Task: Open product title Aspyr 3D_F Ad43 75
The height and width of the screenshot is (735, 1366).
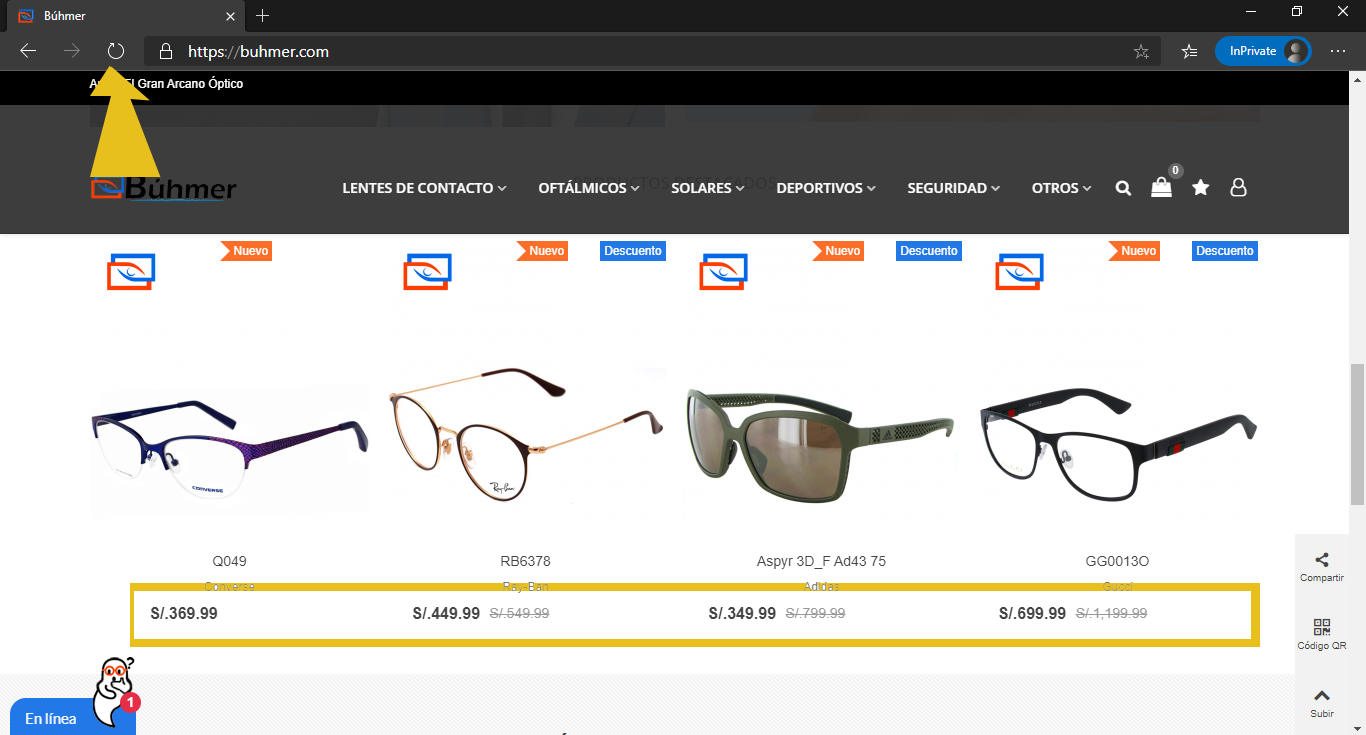Action: [821, 561]
